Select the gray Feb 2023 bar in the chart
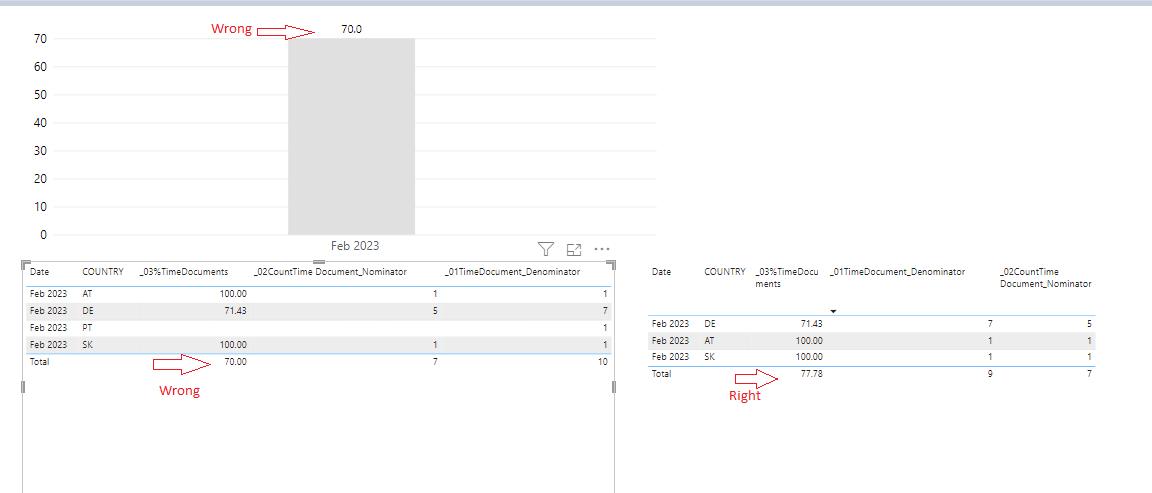Screen dimensions: 1152x493 351,137
